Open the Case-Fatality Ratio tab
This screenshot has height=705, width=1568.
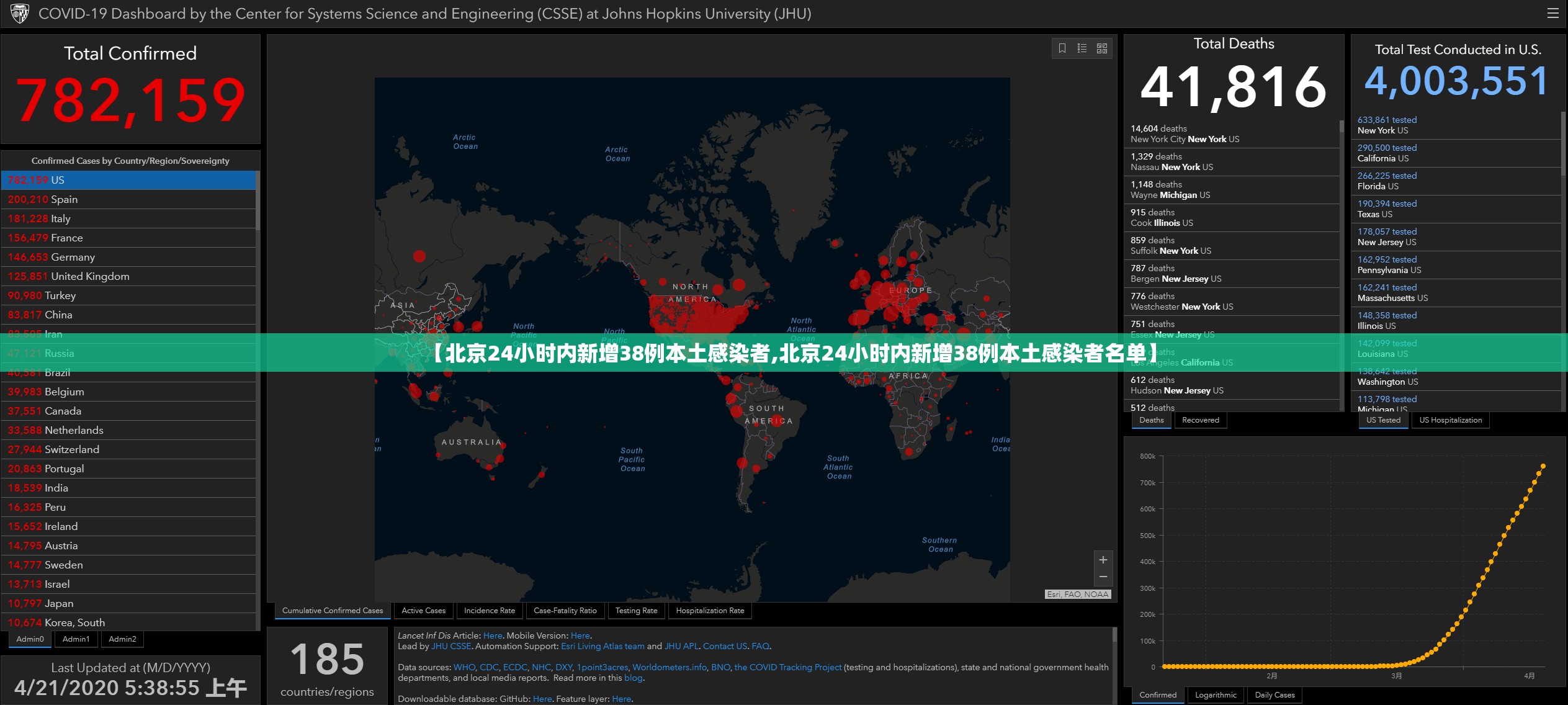pos(565,611)
